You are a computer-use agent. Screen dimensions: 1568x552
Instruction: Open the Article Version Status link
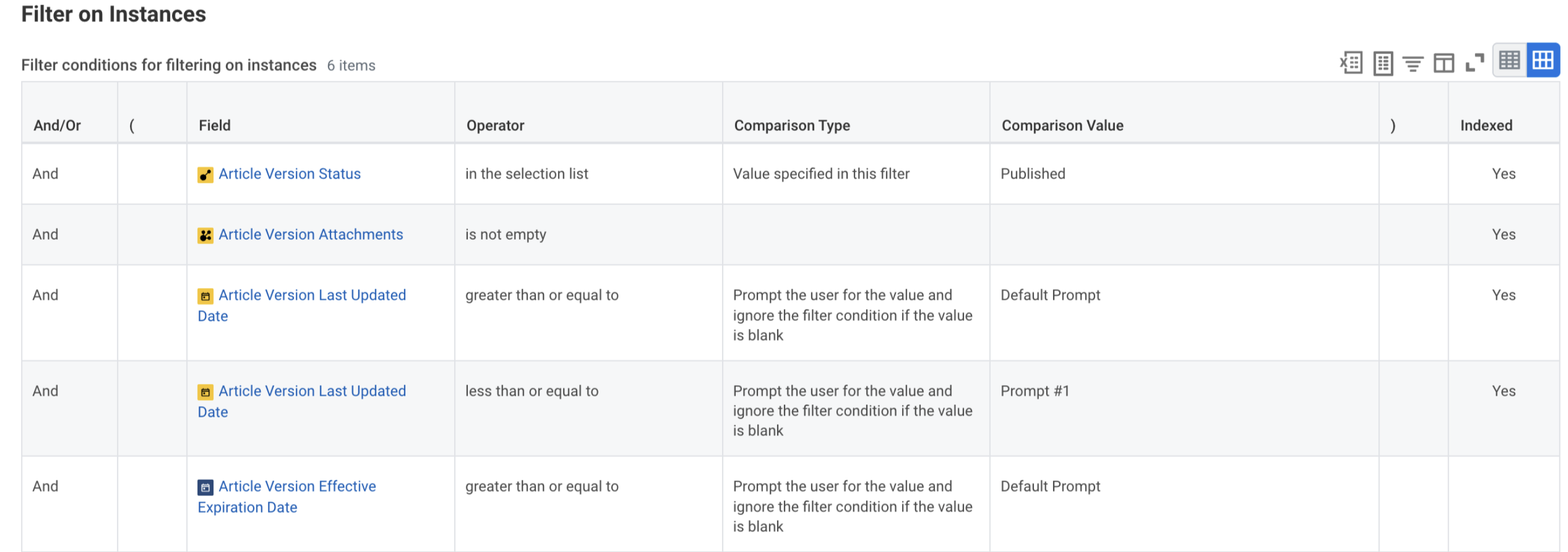[289, 174]
